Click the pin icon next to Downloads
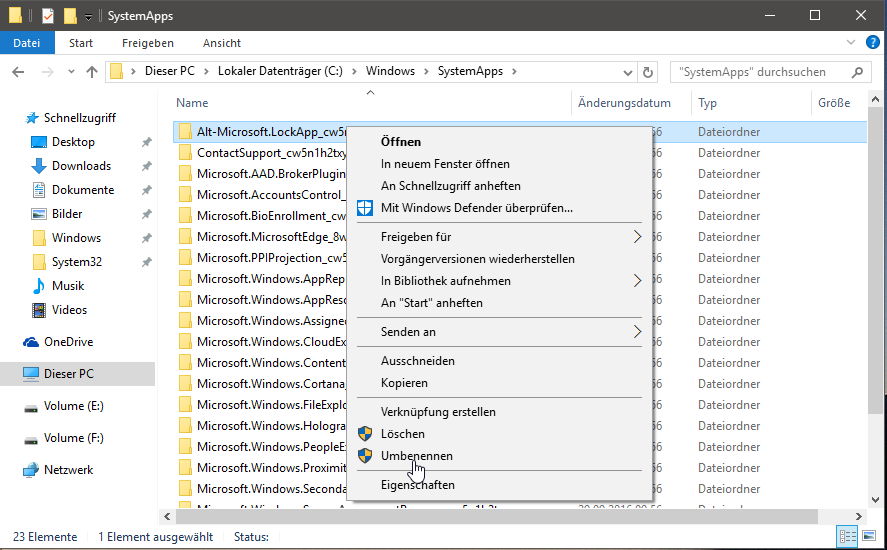The image size is (887, 550). click(x=147, y=166)
